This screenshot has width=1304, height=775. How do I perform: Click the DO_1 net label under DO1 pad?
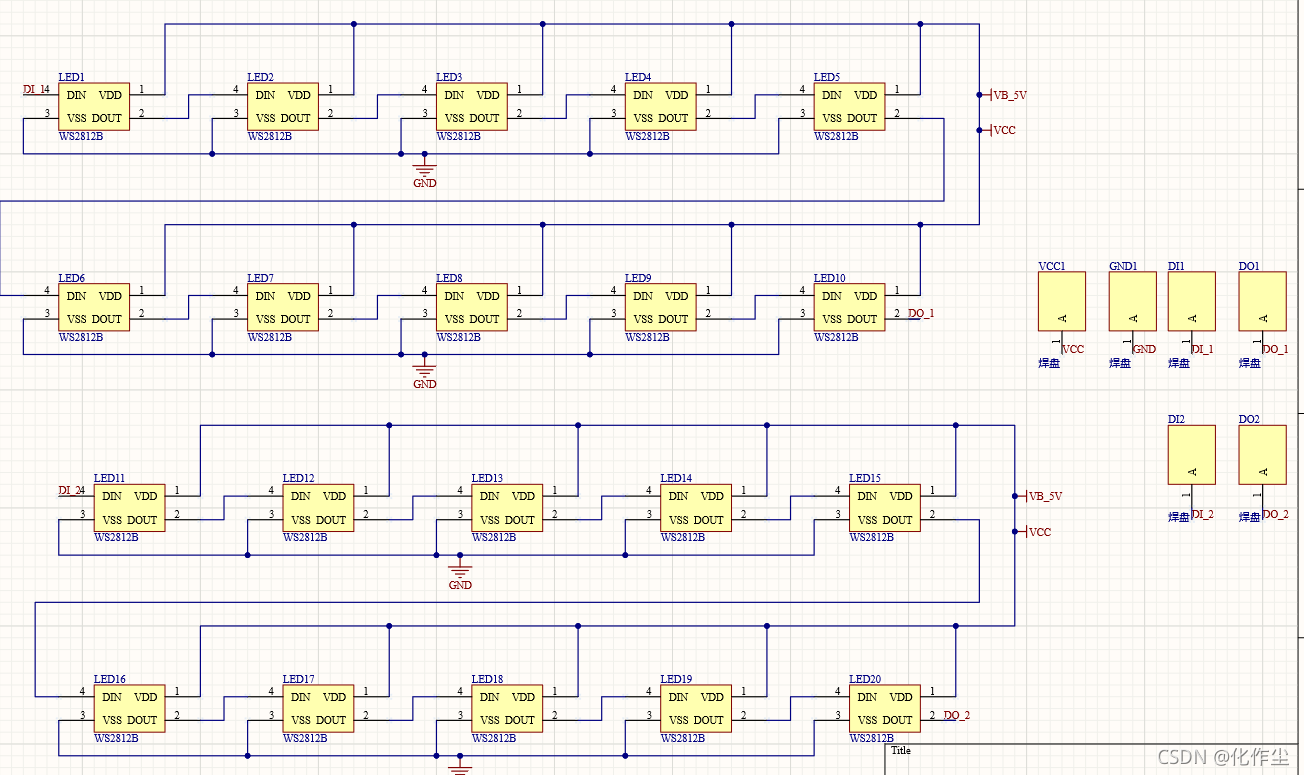(x=1276, y=350)
